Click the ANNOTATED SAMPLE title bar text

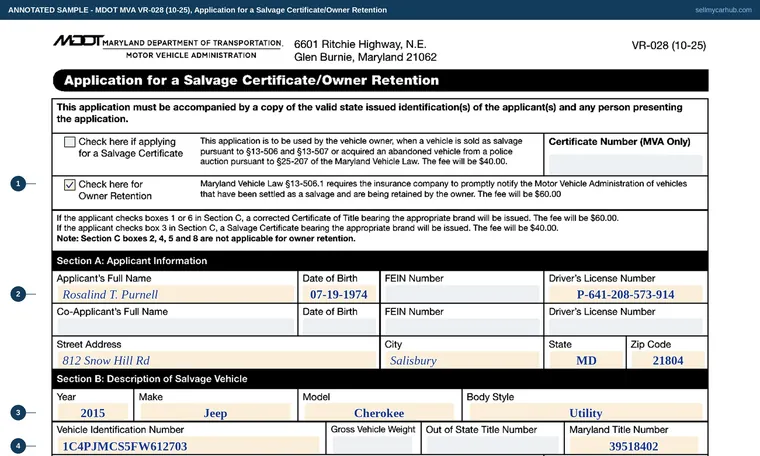197,10
